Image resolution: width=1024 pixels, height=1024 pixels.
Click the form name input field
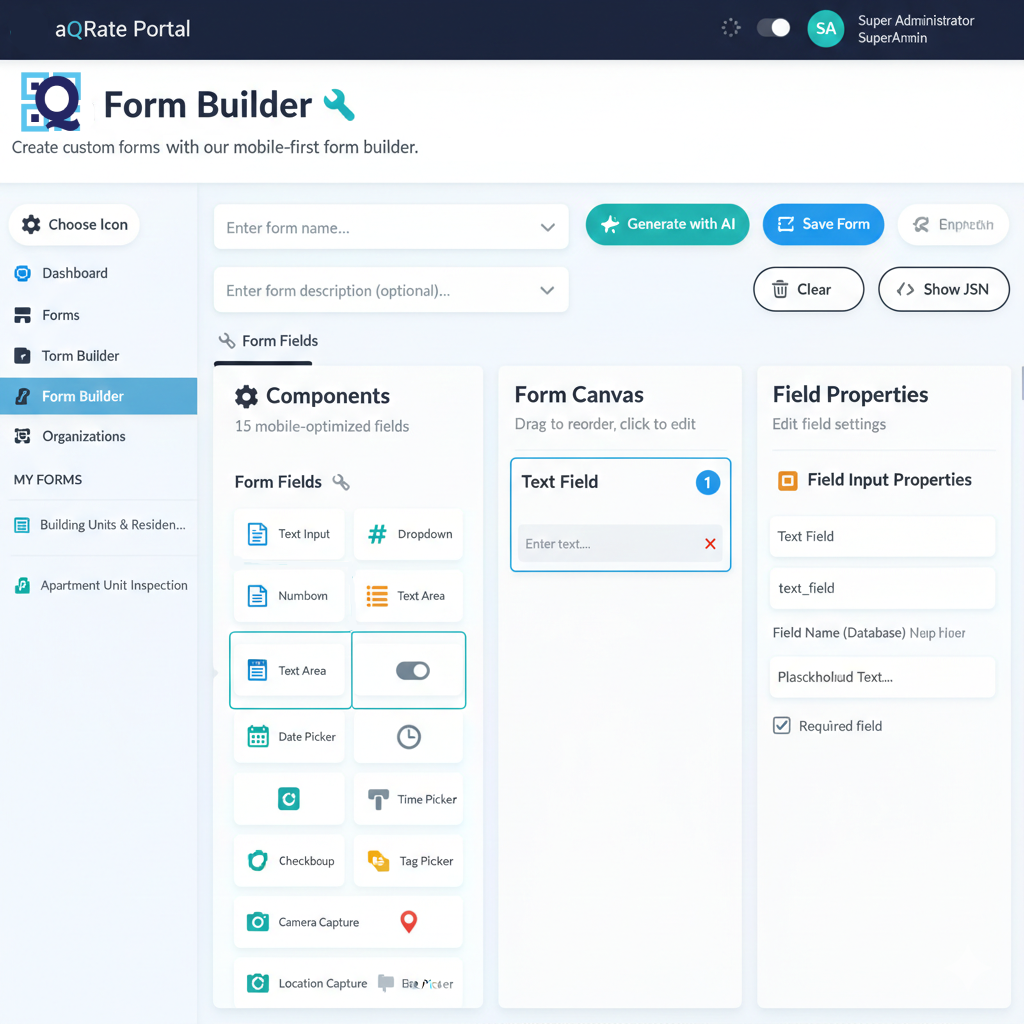391,227
